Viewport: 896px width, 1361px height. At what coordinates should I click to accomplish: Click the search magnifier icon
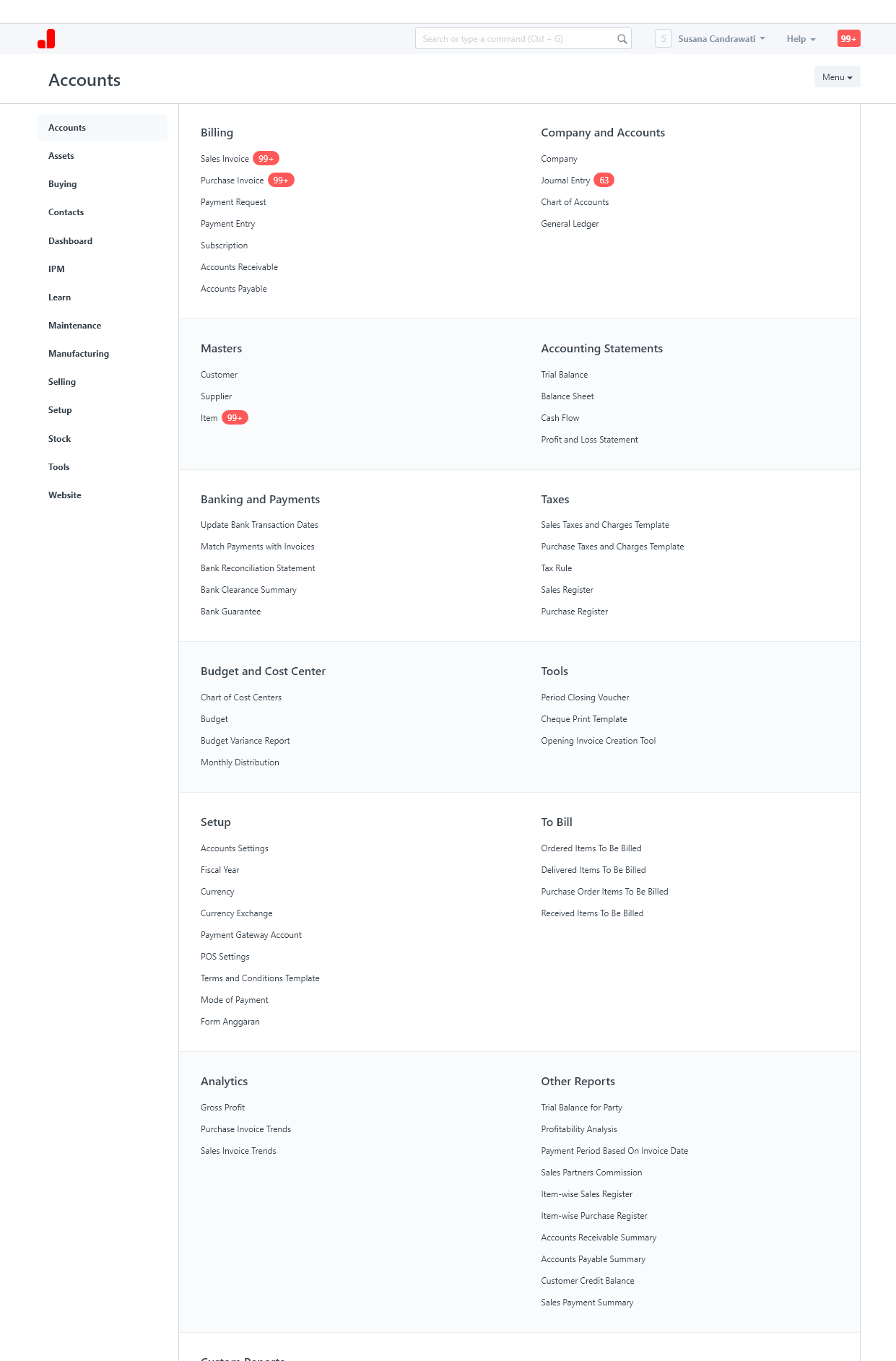[x=622, y=39]
